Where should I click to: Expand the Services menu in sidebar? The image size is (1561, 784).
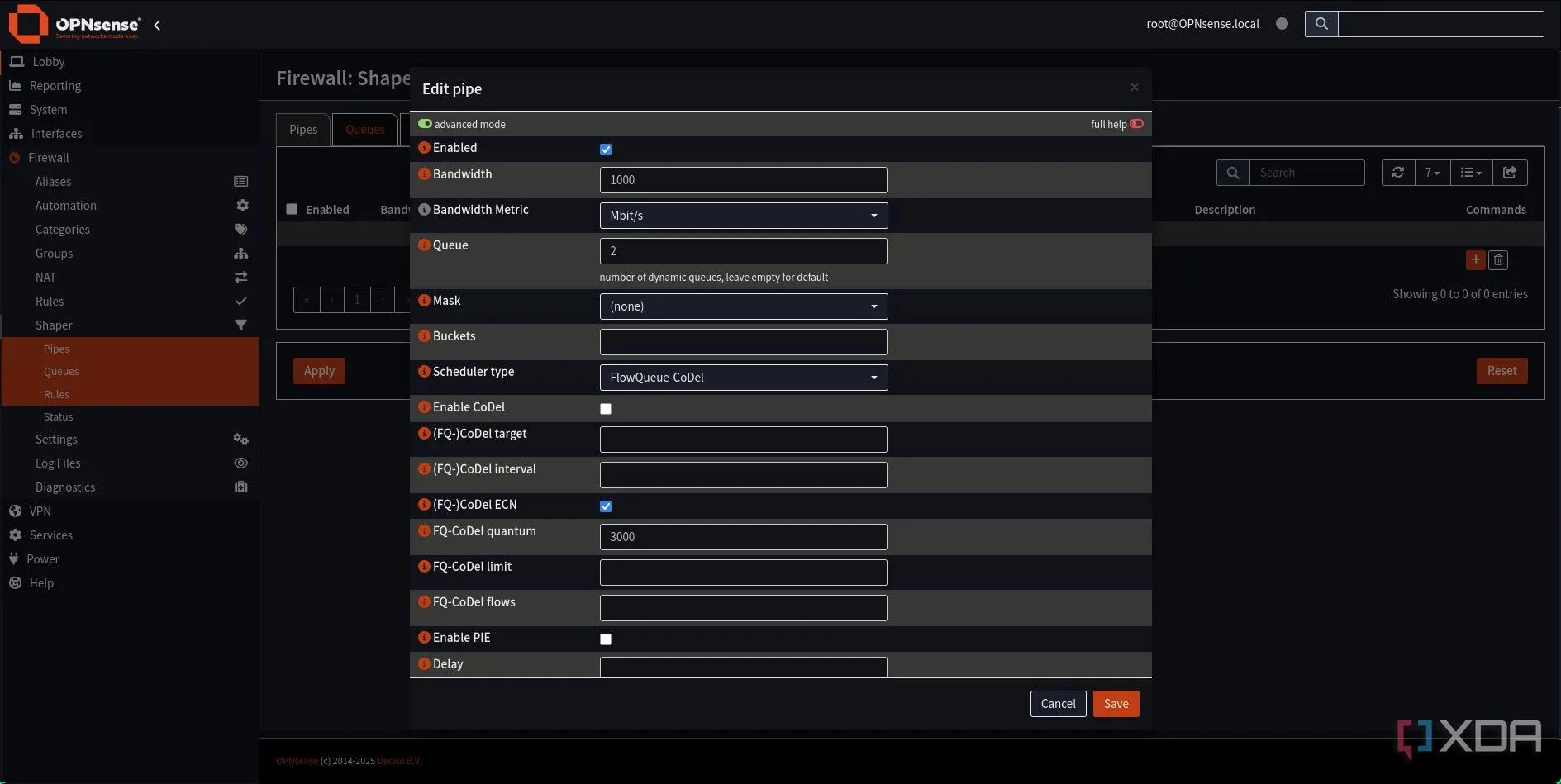point(51,535)
